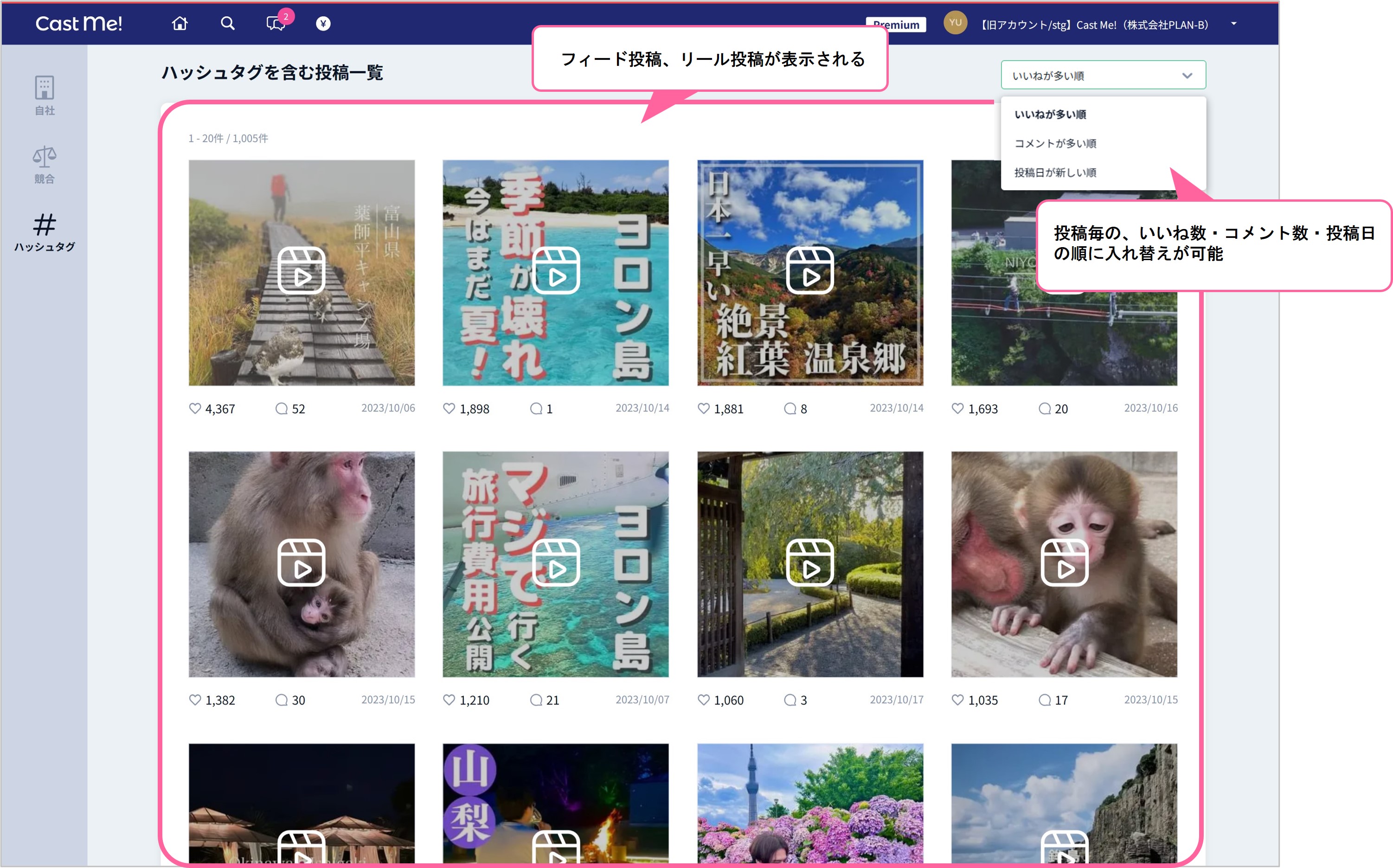Open the boardwalk hiker post thumbnail

coord(302,273)
